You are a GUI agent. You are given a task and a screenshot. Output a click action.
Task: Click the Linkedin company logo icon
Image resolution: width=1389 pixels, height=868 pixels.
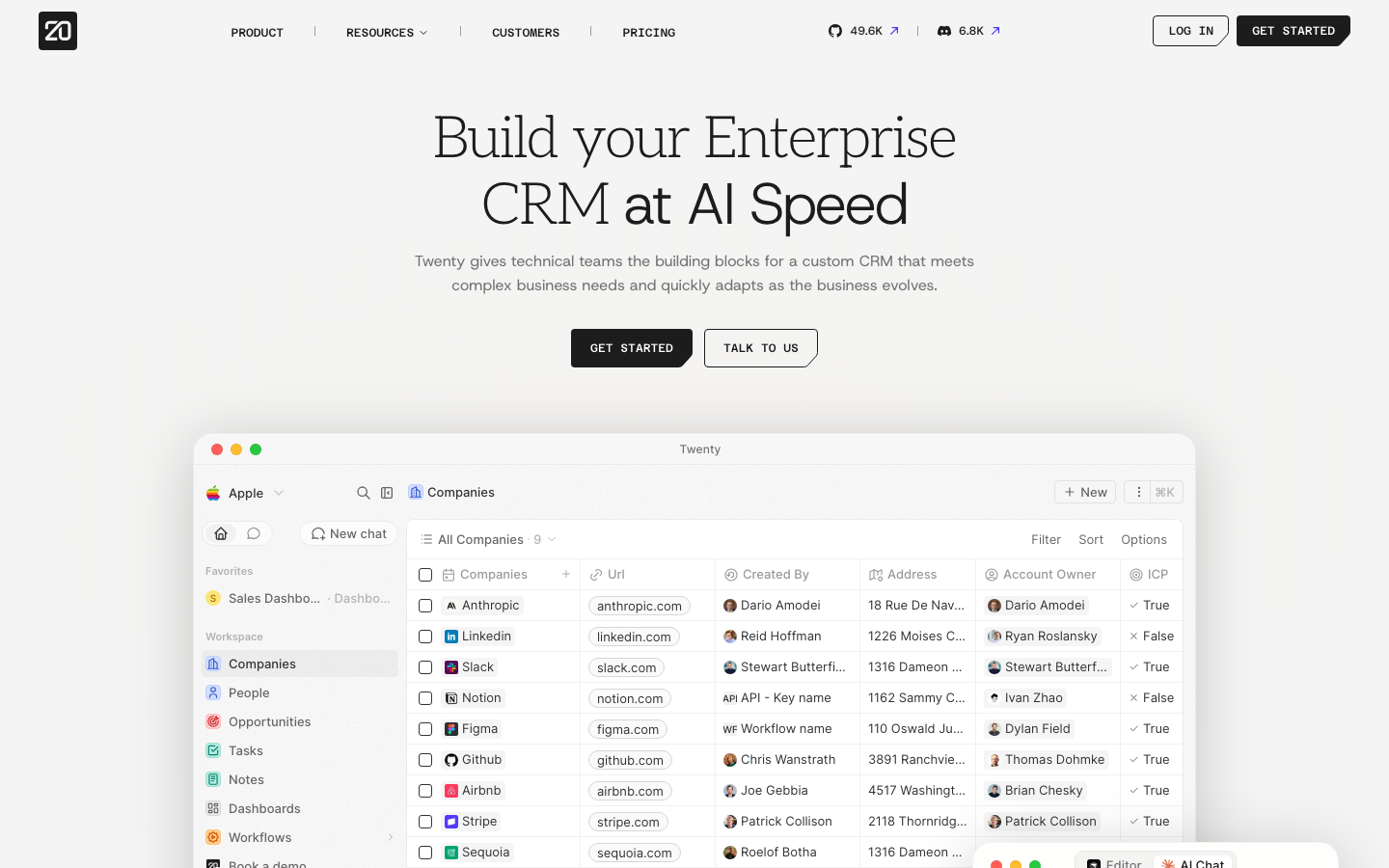tap(451, 637)
